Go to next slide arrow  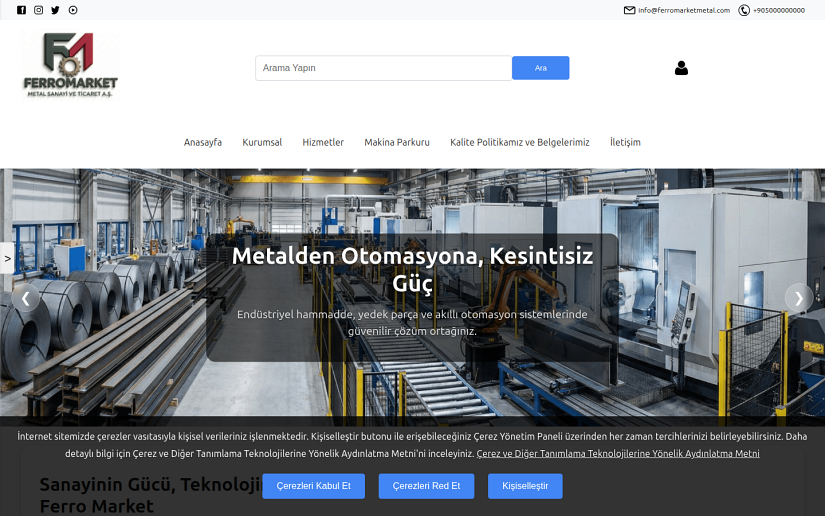point(799,298)
